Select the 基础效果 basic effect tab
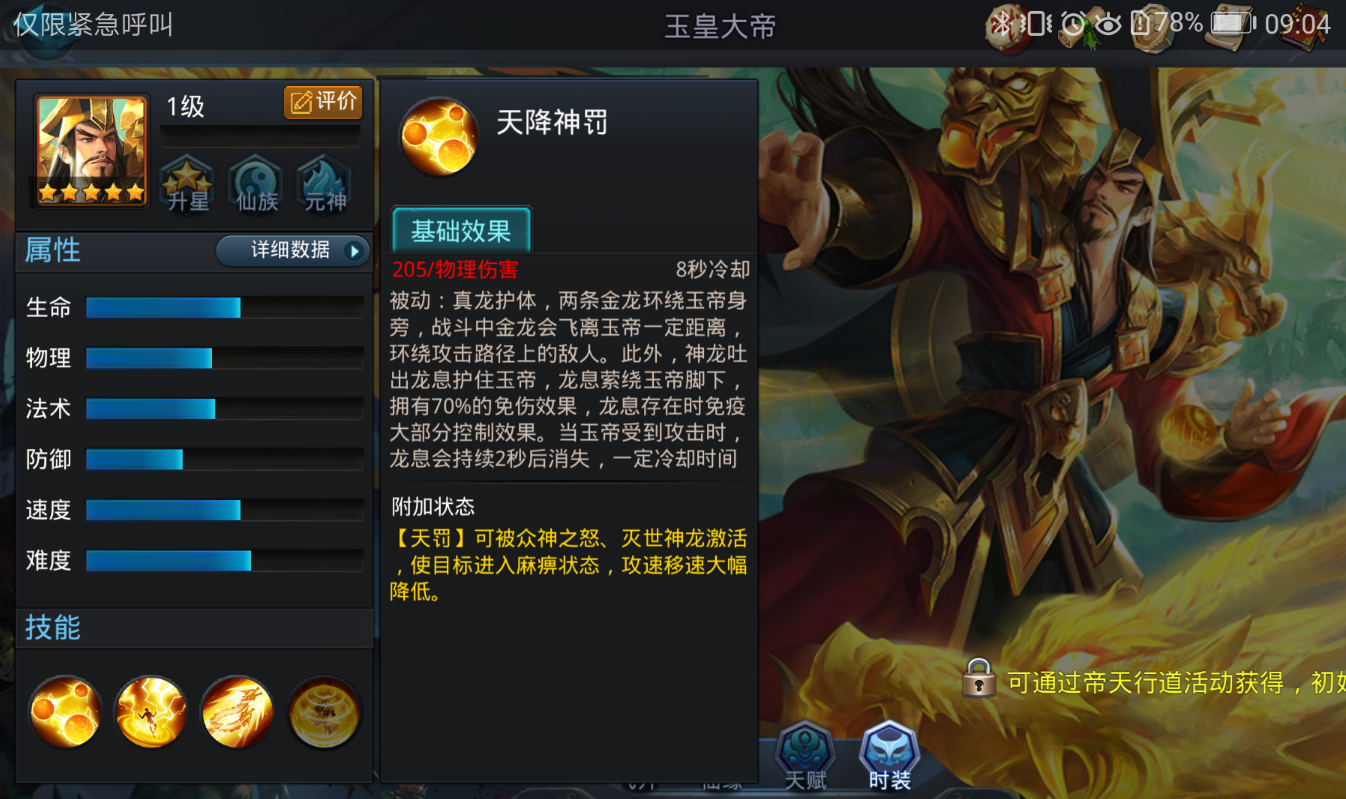The height and width of the screenshot is (799, 1346). (461, 230)
